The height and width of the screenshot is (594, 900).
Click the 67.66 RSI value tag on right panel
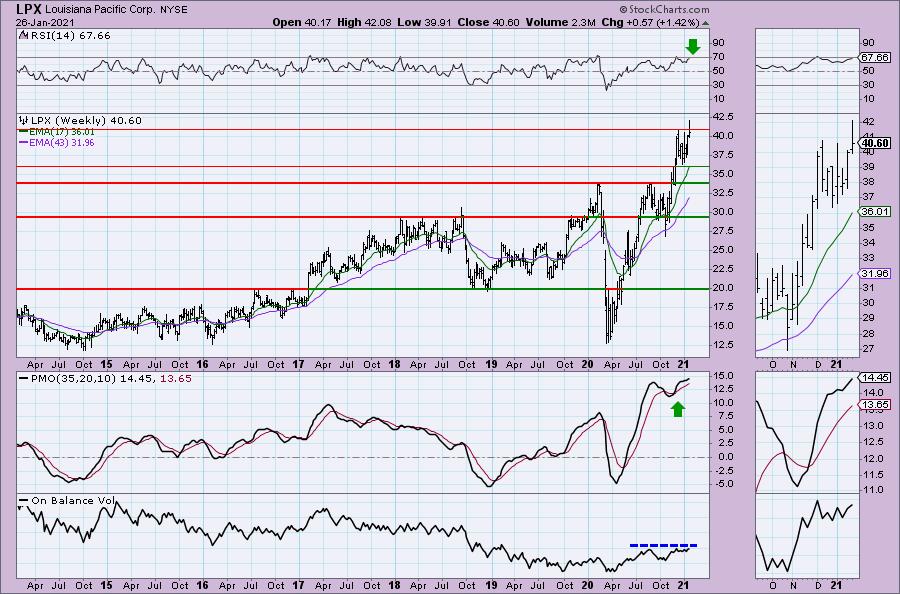pos(875,57)
